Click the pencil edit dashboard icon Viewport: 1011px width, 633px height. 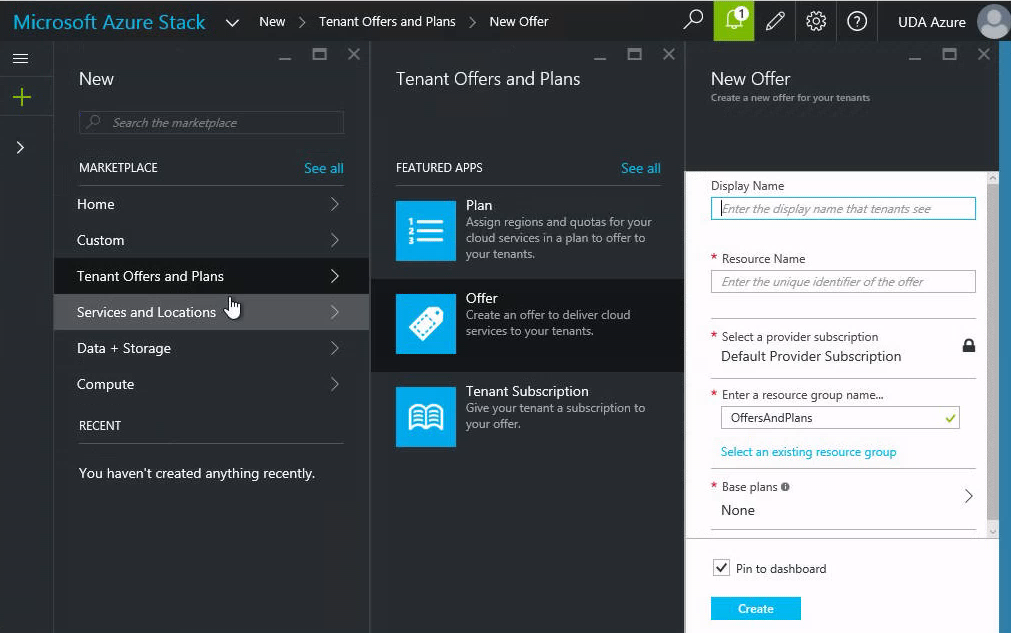[775, 21]
